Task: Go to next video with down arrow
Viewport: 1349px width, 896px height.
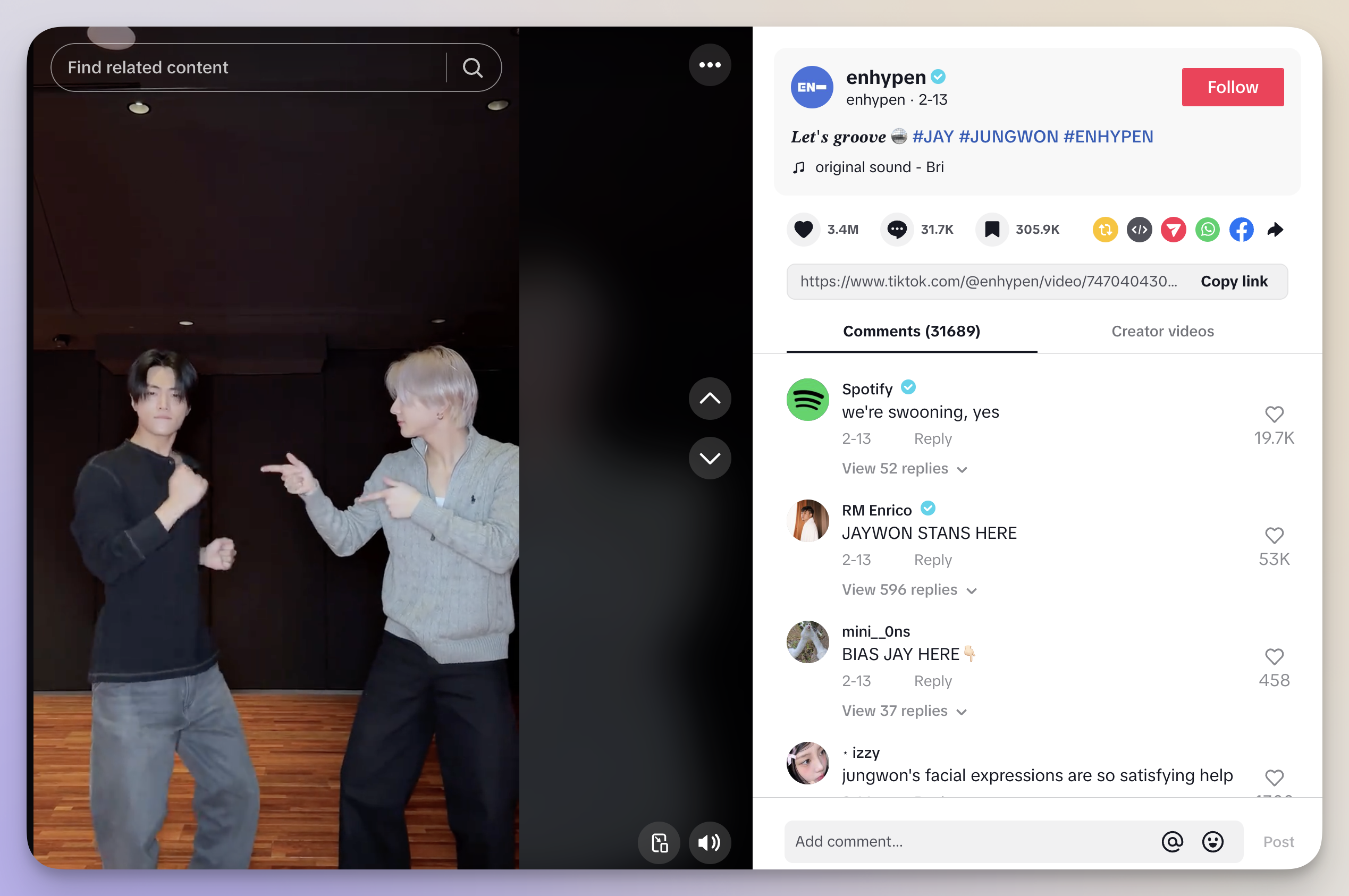Action: click(710, 458)
